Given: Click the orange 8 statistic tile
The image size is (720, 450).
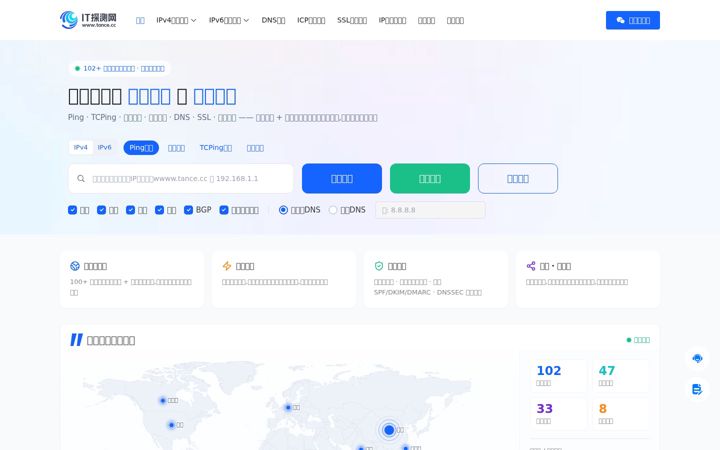Looking at the screenshot, I should 621,414.
